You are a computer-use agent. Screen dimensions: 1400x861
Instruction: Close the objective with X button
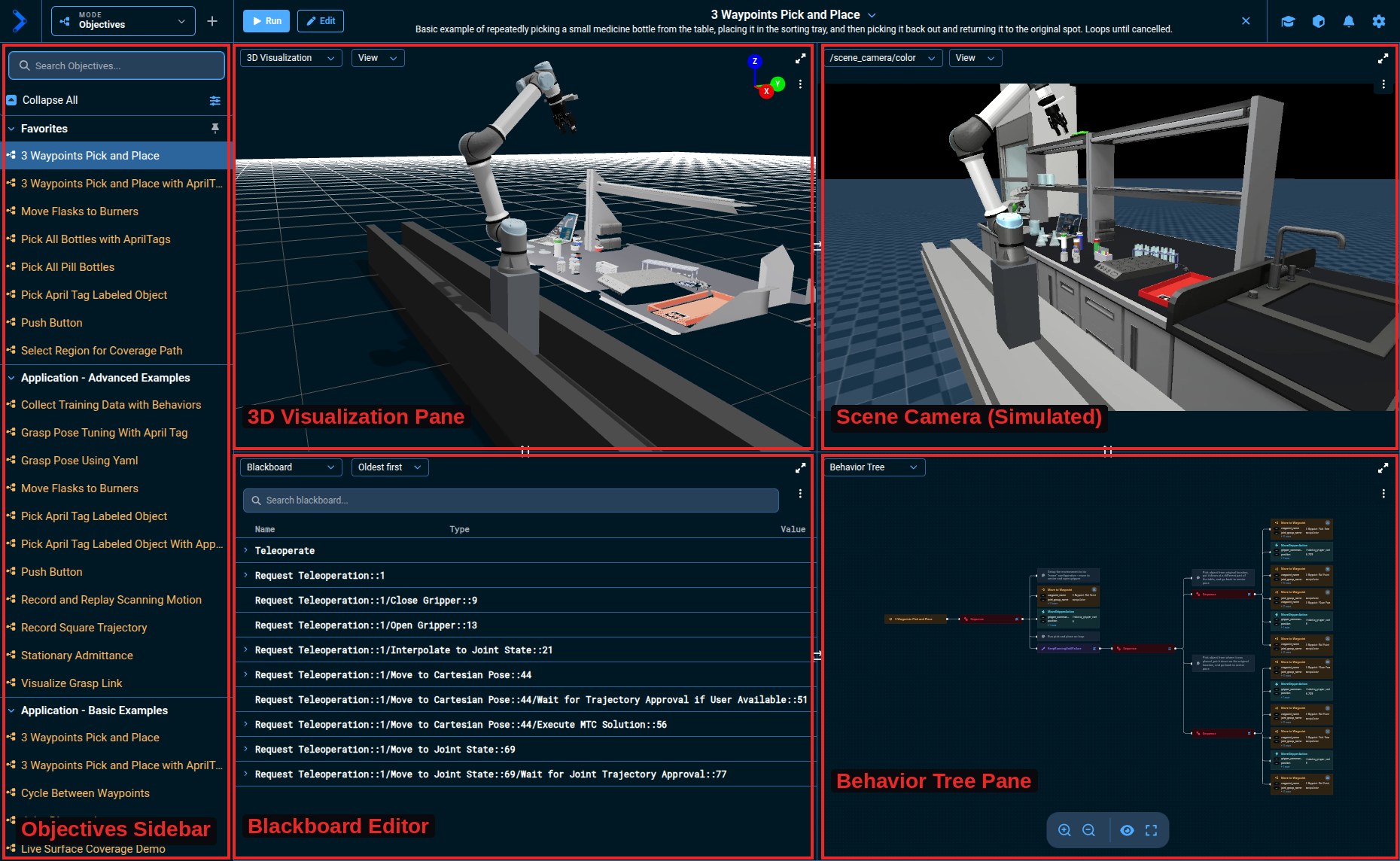1246,21
